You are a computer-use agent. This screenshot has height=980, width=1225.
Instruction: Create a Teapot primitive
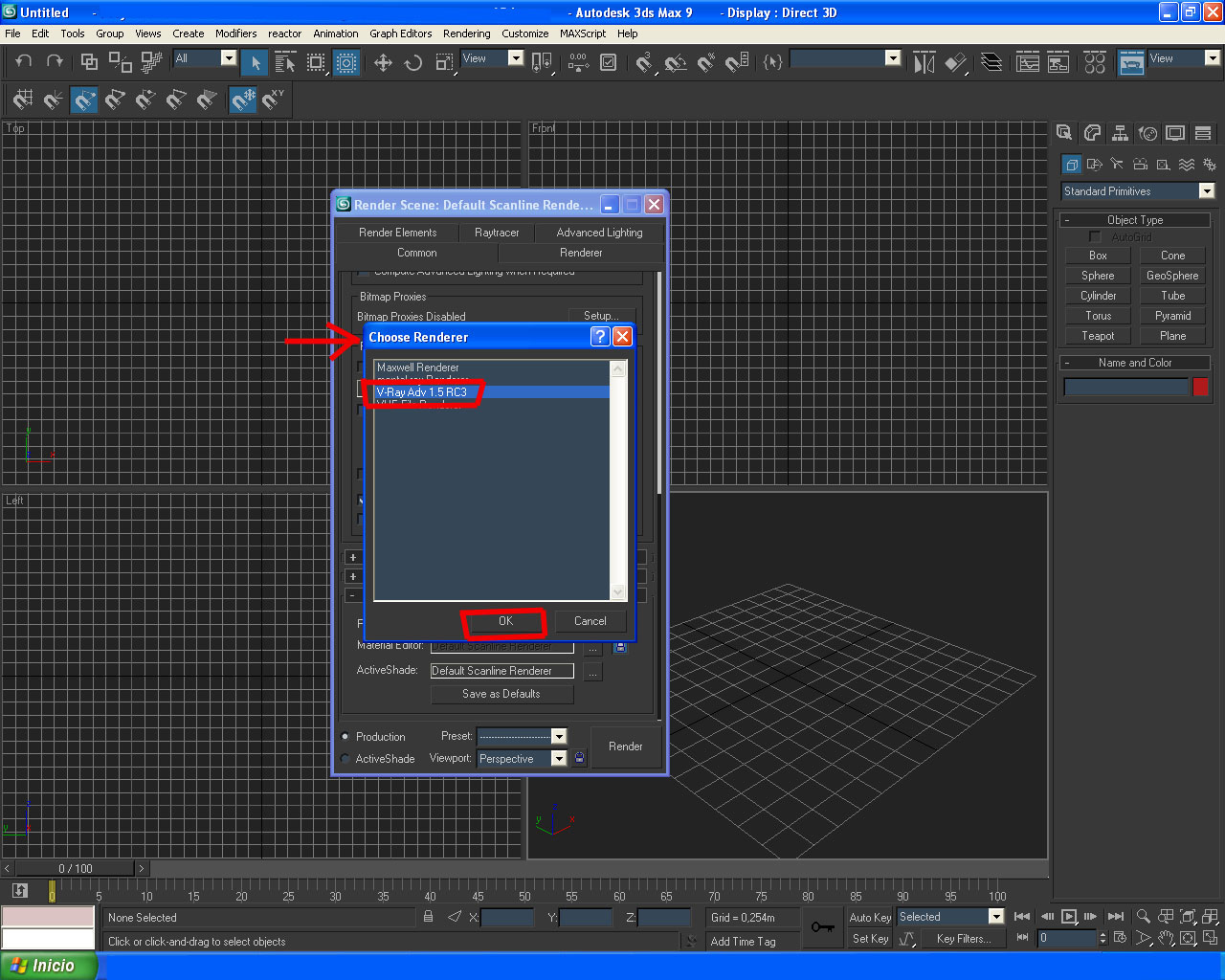pos(1098,336)
